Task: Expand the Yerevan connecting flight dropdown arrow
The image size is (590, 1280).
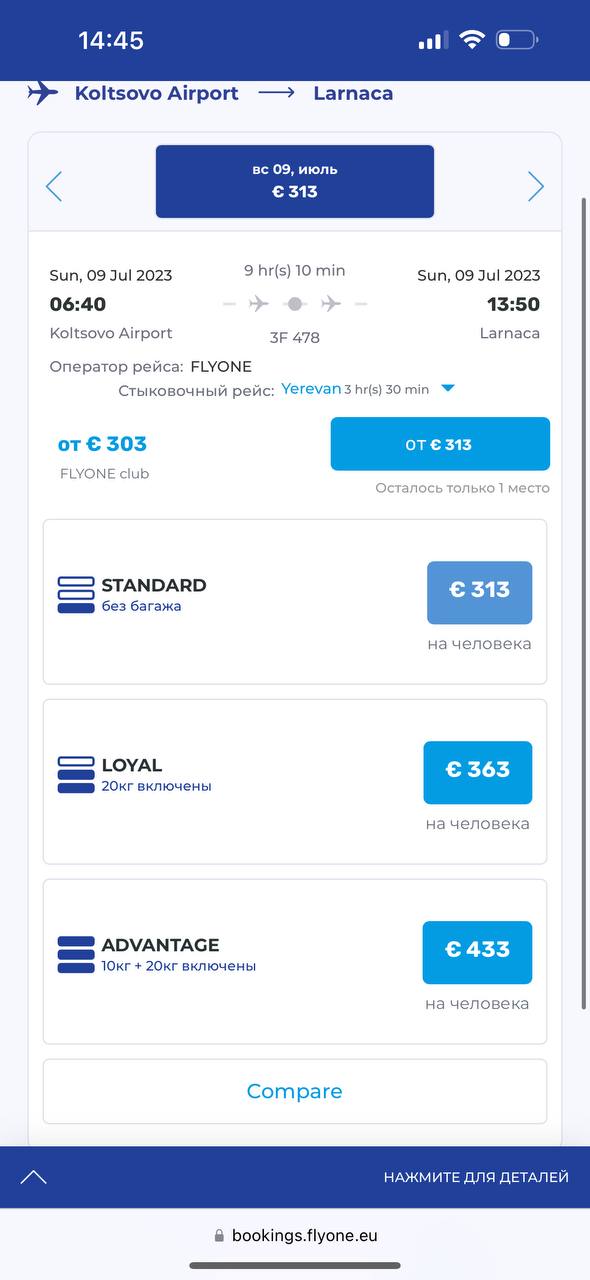Action: pos(448,388)
